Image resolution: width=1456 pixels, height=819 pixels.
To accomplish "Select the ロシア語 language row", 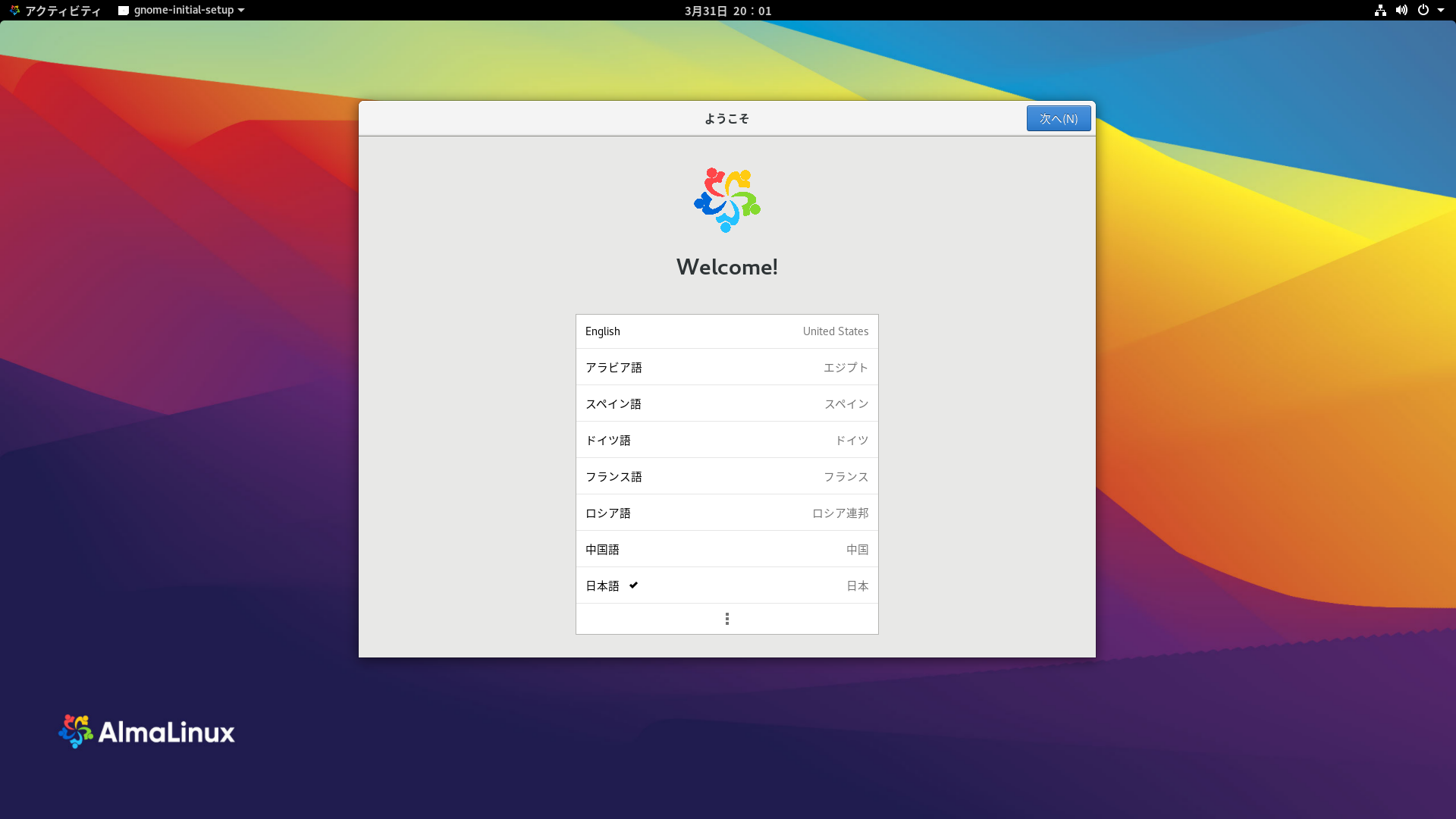I will (x=726, y=513).
